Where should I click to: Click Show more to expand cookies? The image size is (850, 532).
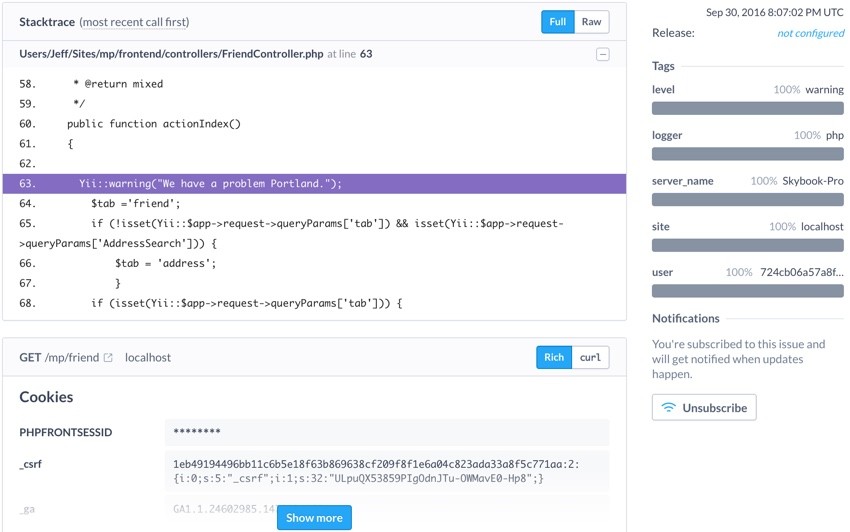tap(314, 517)
